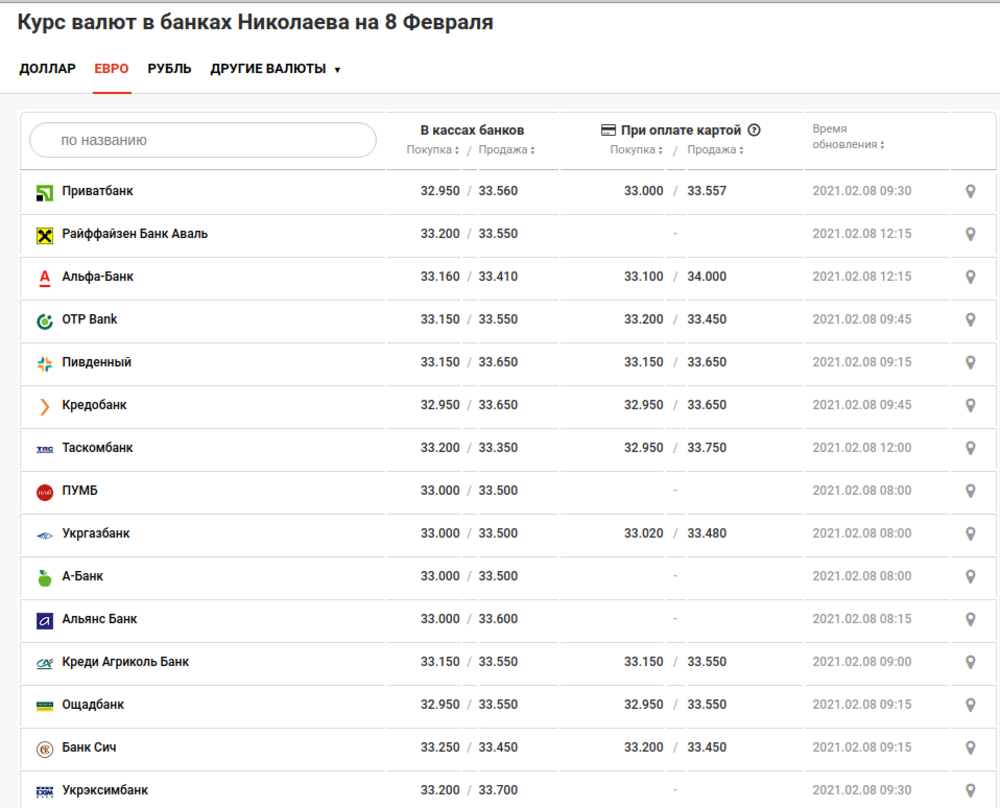Screen dimensions: 1000x808
Task: Focus the по названию search field
Action: click(x=203, y=140)
